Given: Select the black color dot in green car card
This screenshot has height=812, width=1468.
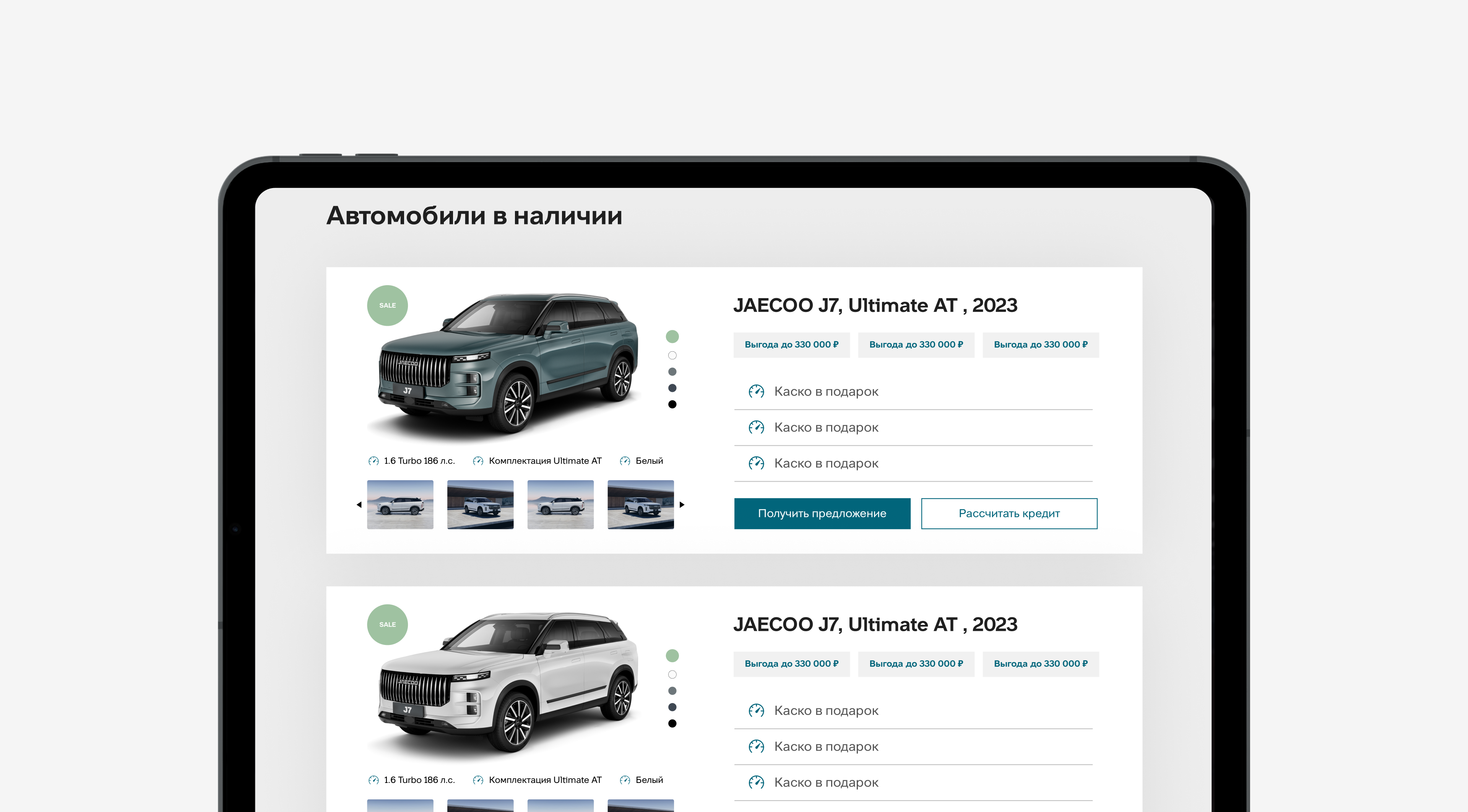Looking at the screenshot, I should point(672,404).
